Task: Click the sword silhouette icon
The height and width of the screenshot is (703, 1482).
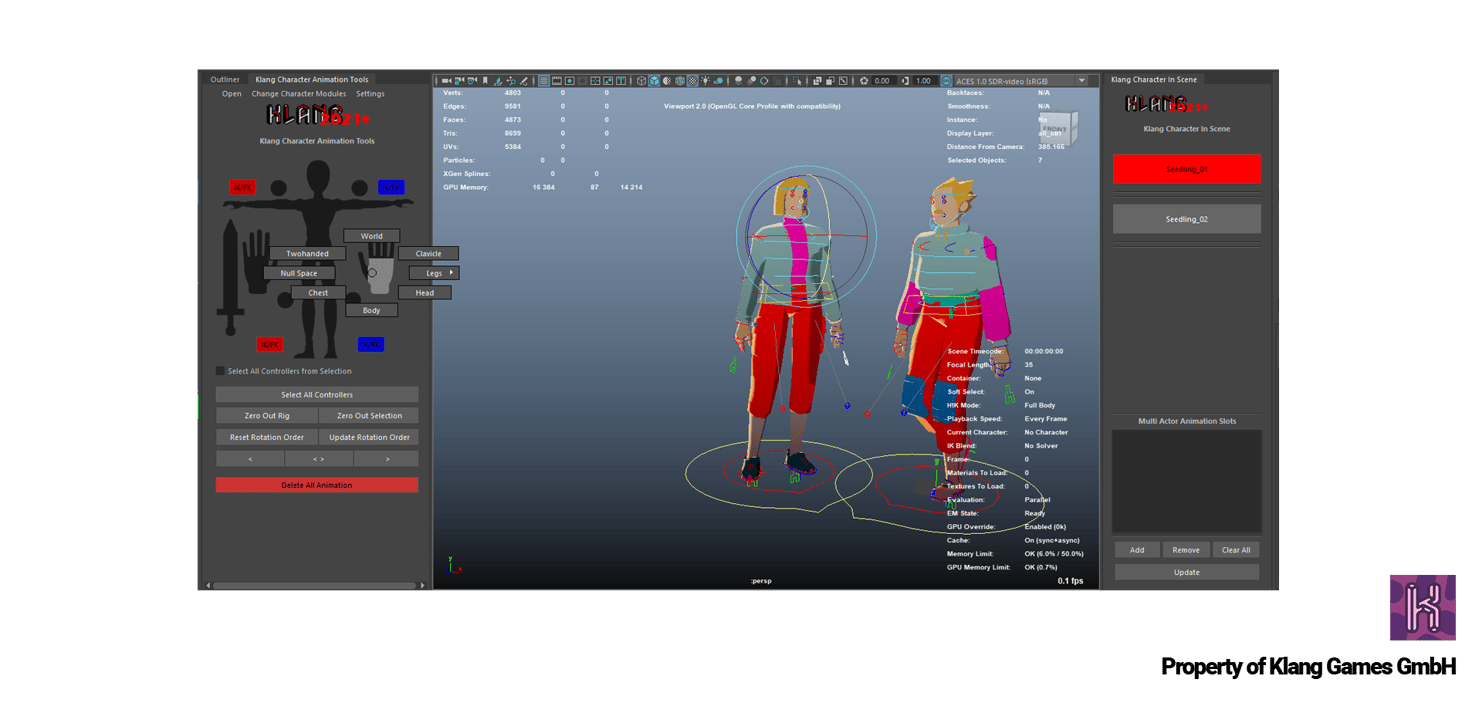Action: (x=230, y=278)
